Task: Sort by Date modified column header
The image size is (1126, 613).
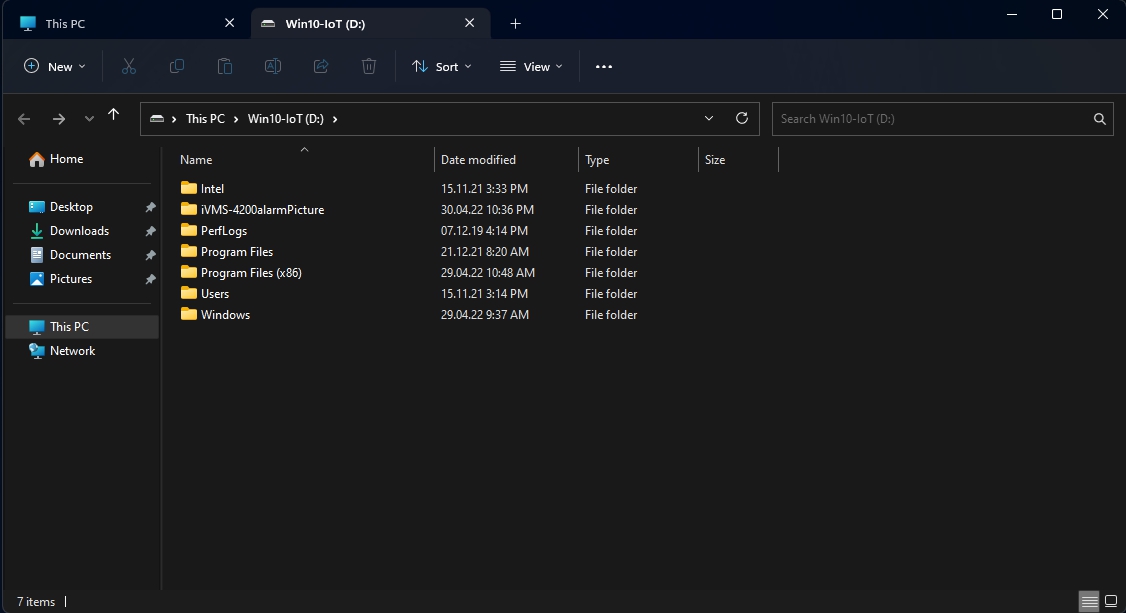Action: click(506, 159)
